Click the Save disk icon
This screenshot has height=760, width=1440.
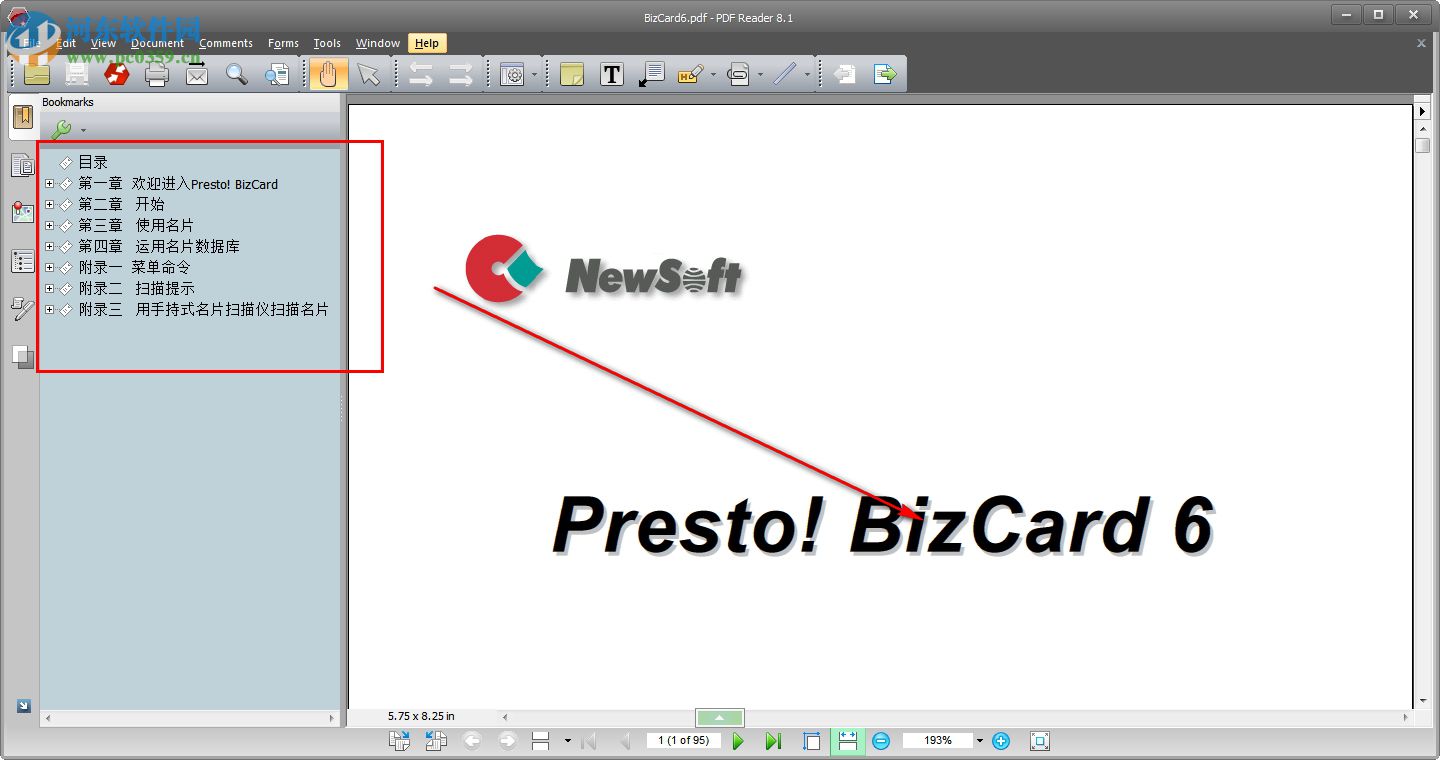point(77,74)
